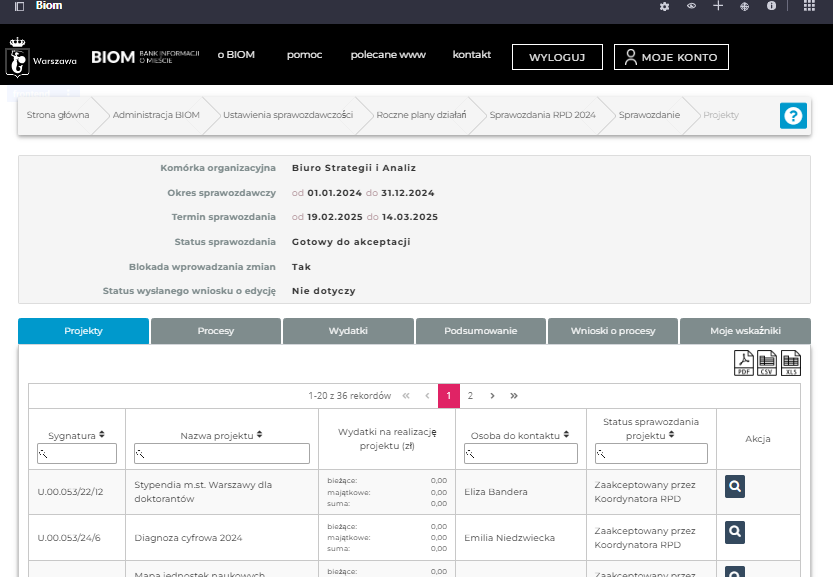Open MOJE KONTO
The image size is (833, 577).
click(x=671, y=57)
